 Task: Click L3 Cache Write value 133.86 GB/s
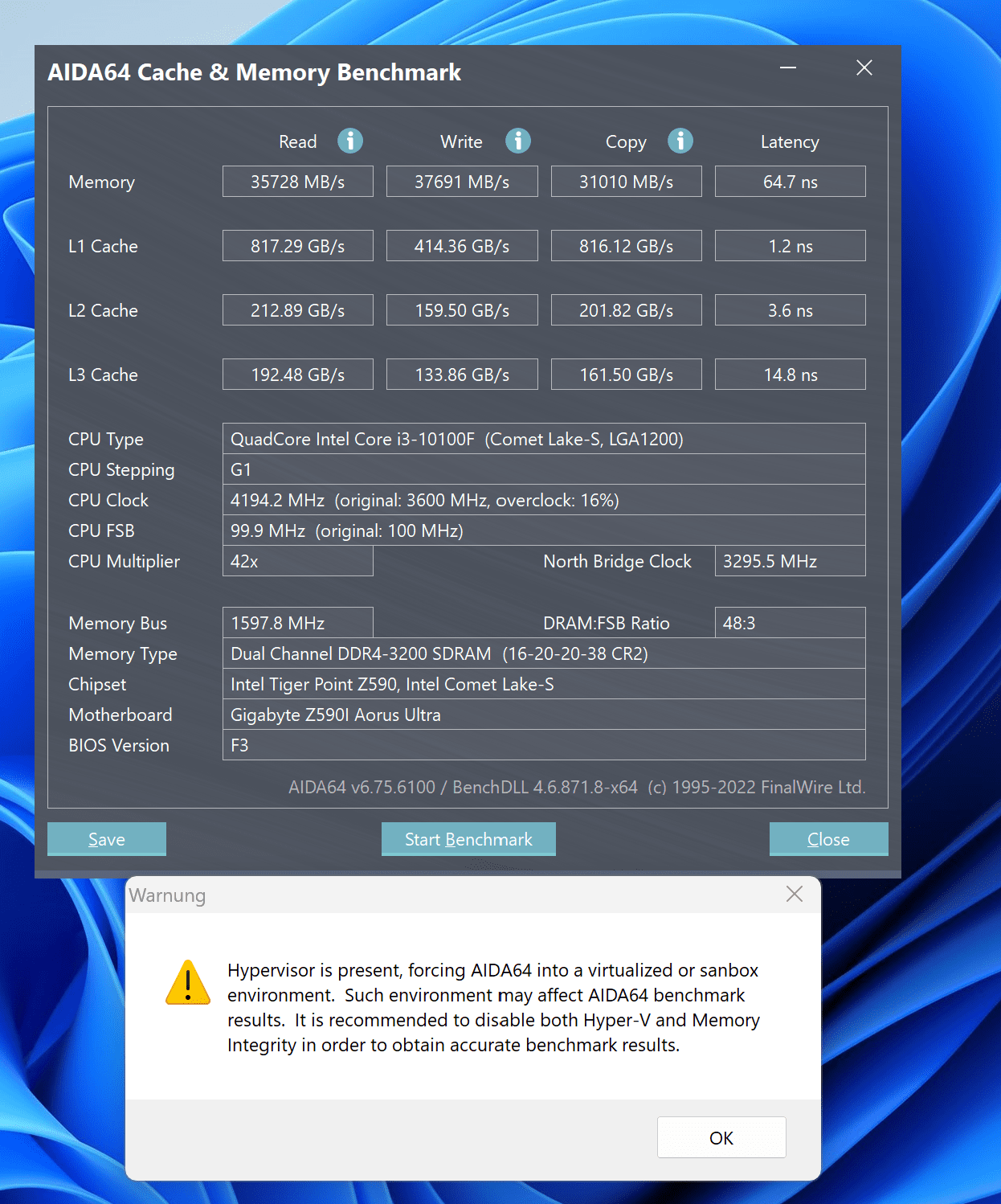pyautogui.click(x=462, y=375)
